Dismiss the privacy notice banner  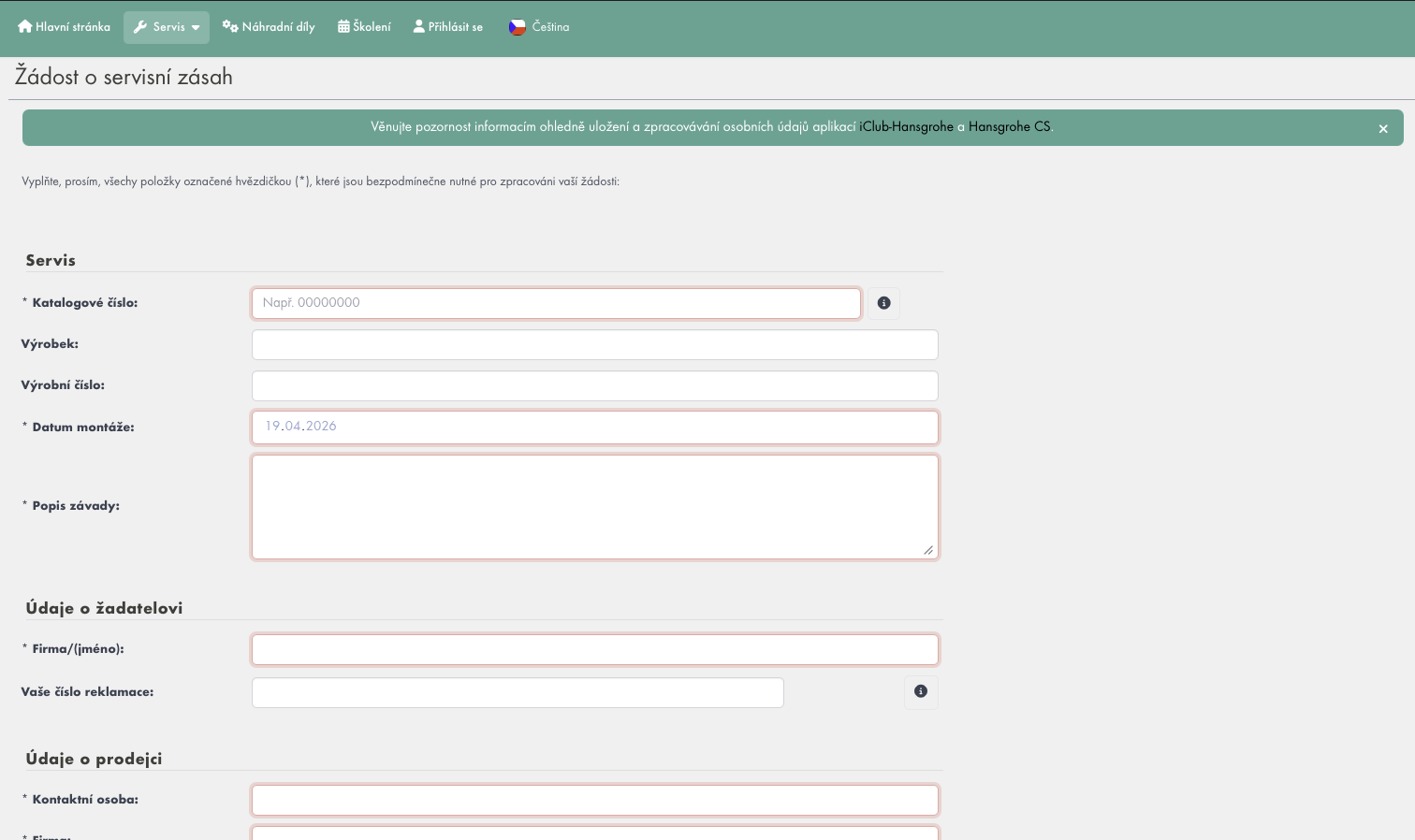pos(1383,129)
